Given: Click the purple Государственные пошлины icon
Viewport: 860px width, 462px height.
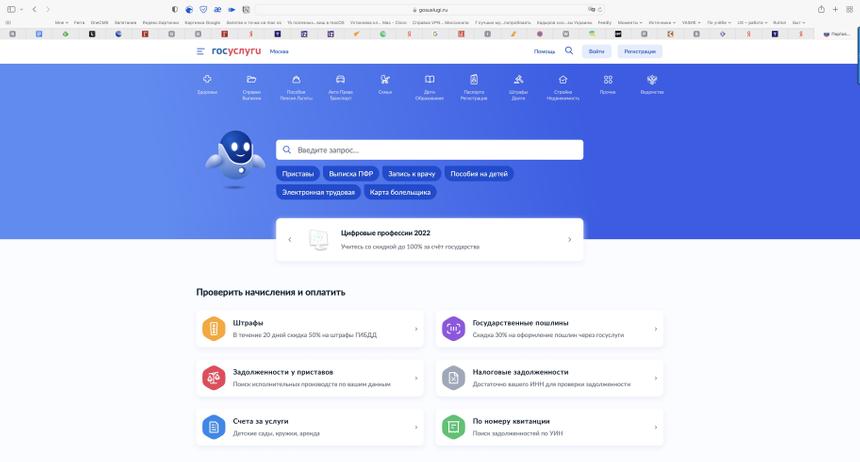Looking at the screenshot, I should point(453,329).
